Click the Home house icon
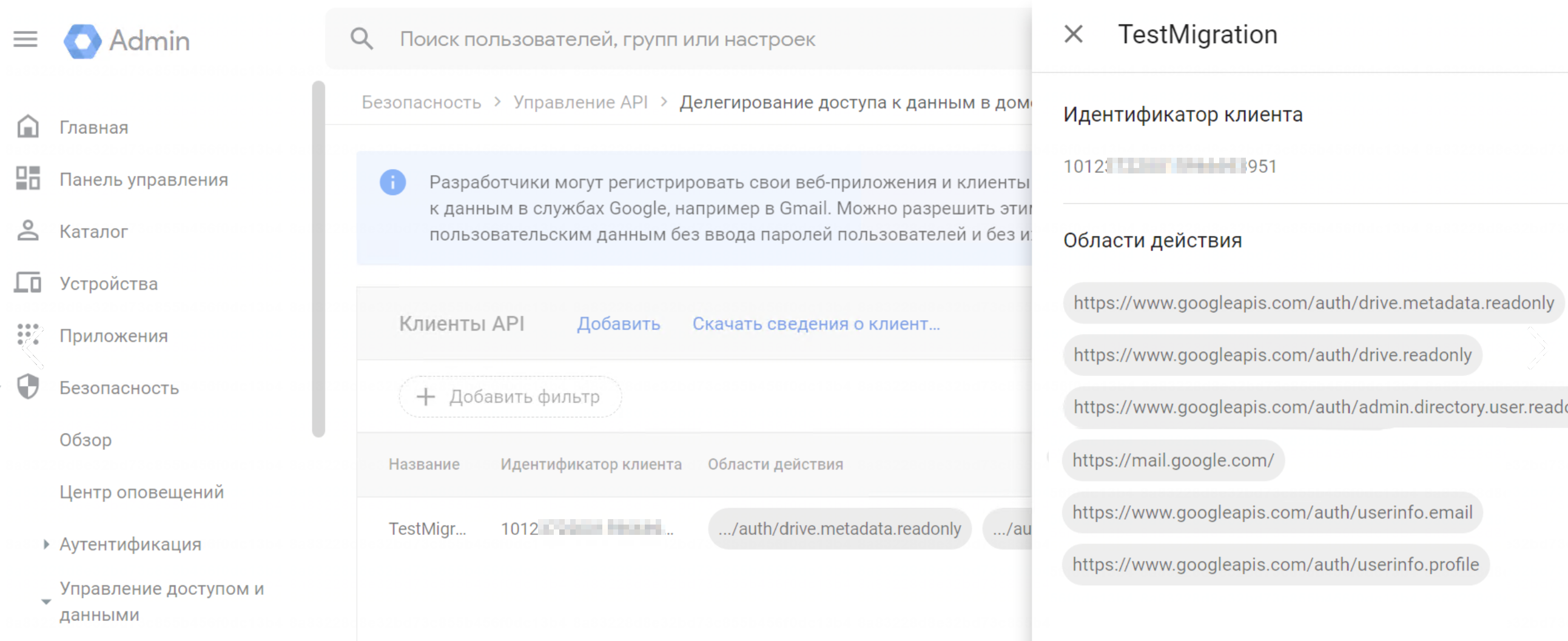 click(x=28, y=127)
